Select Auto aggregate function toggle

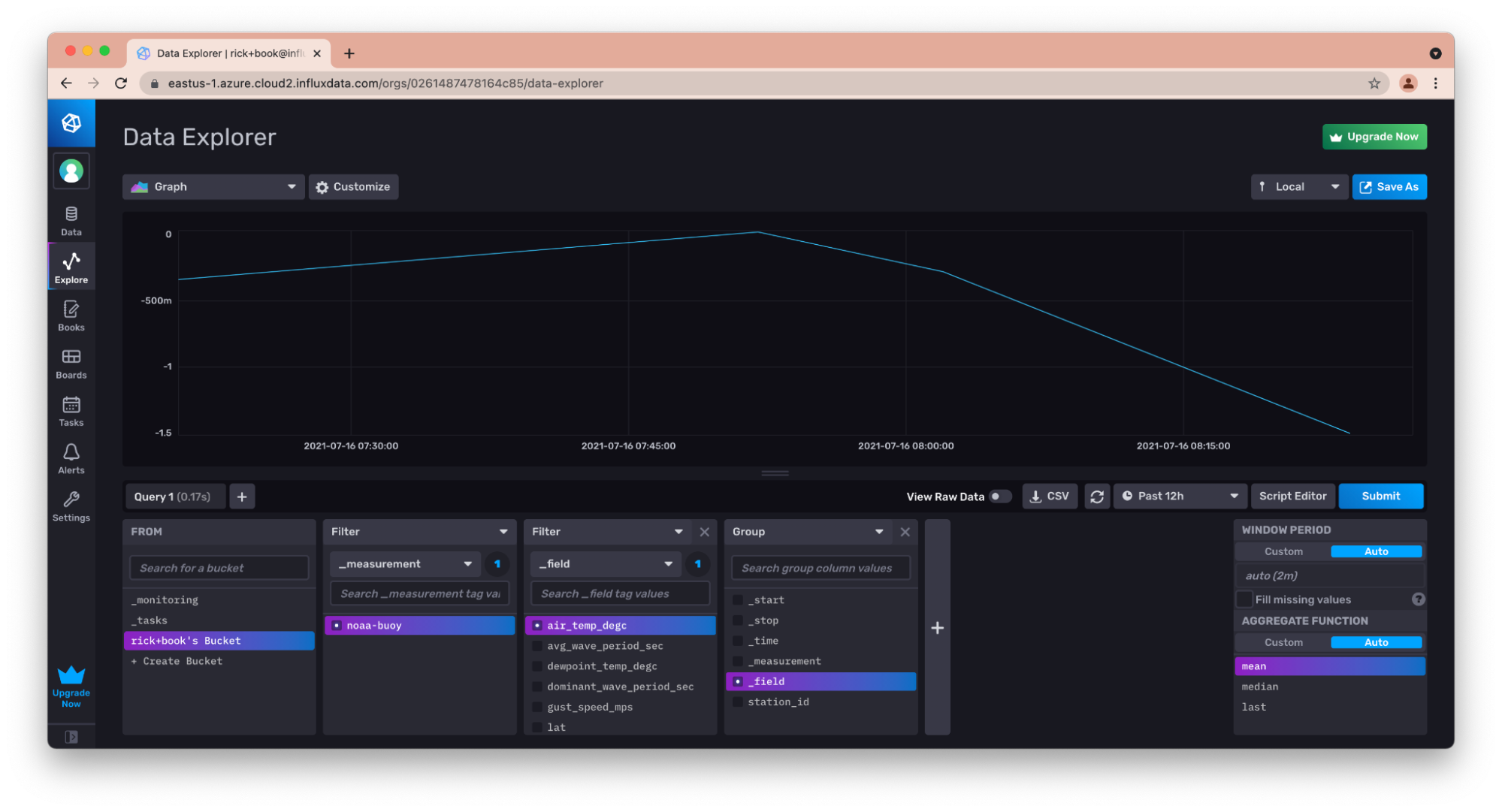1375,642
